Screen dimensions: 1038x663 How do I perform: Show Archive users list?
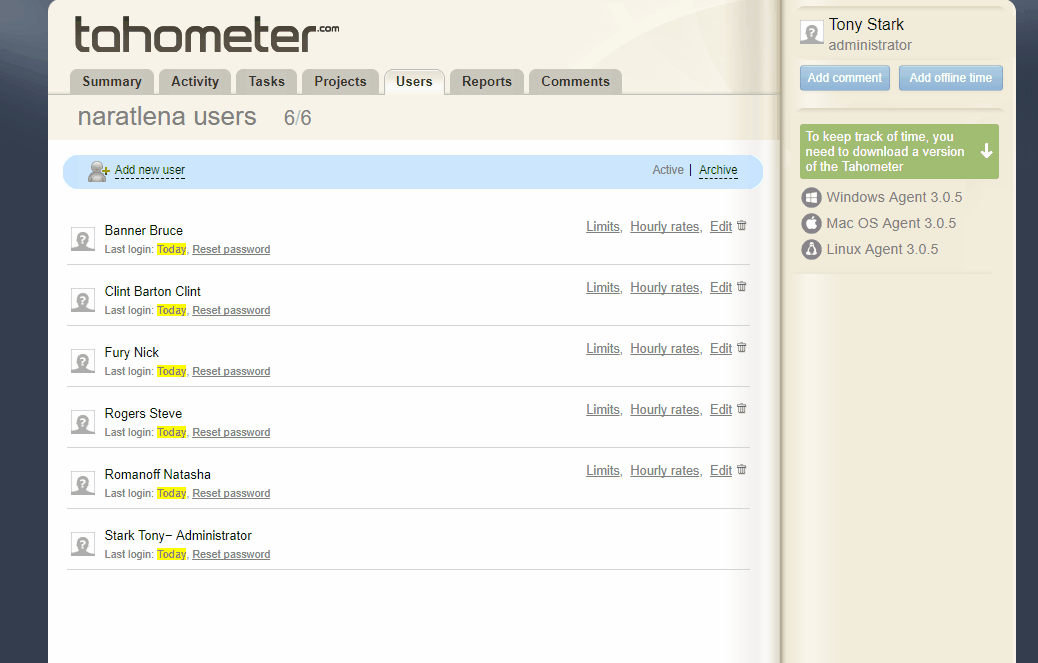point(718,170)
